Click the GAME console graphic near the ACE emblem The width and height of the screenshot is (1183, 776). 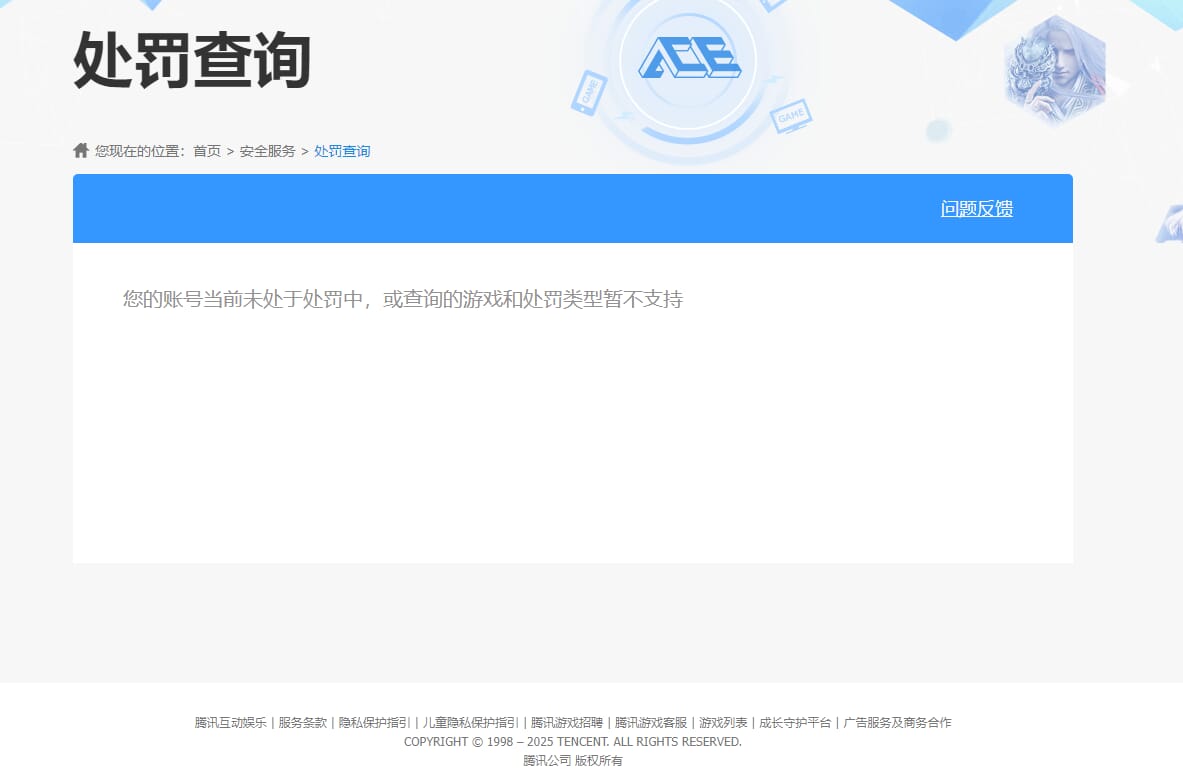(789, 117)
